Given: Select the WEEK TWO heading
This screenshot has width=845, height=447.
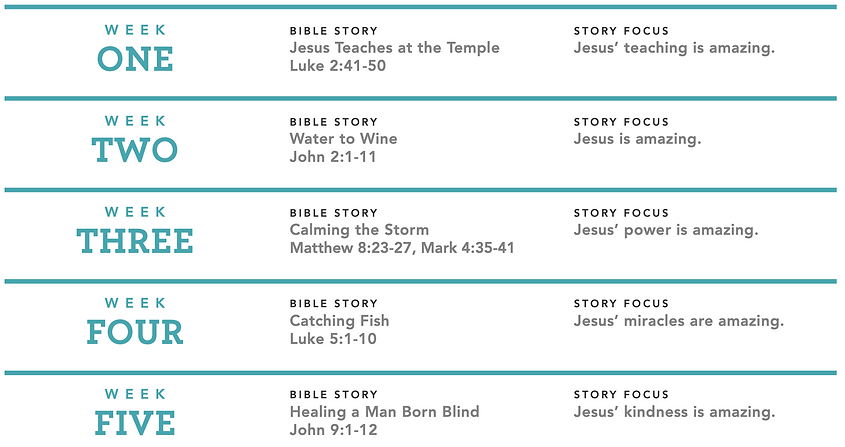Looking at the screenshot, I should point(135,139).
